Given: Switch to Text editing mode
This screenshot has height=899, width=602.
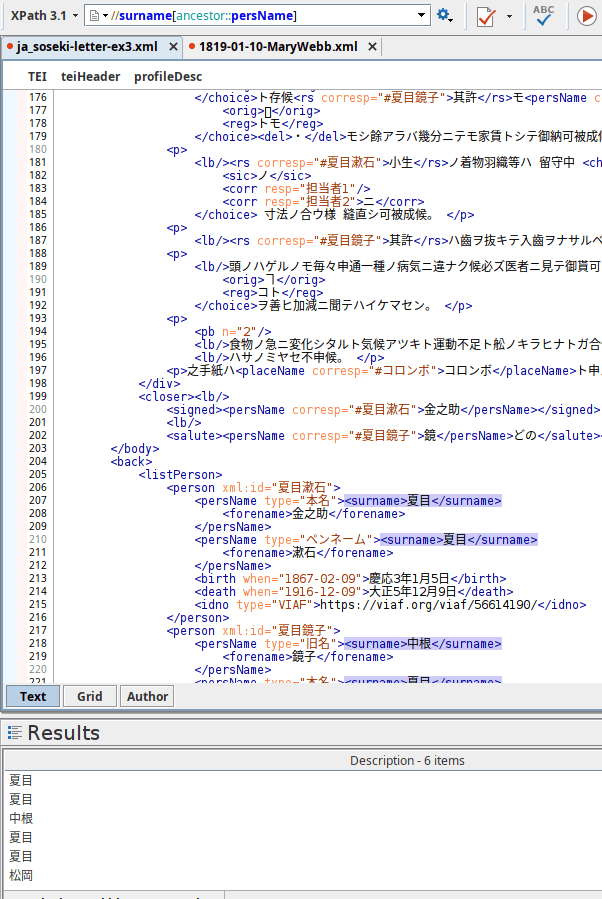Looking at the screenshot, I should tap(33, 696).
